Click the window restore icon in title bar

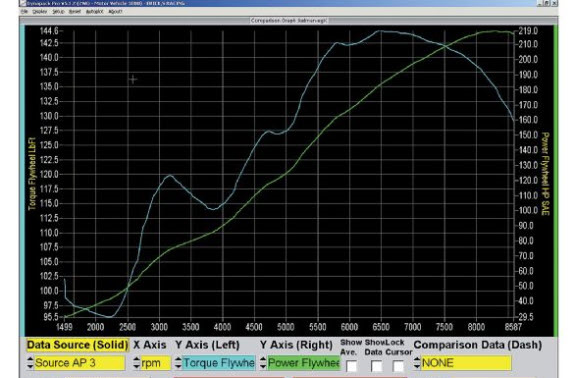[546, 3]
